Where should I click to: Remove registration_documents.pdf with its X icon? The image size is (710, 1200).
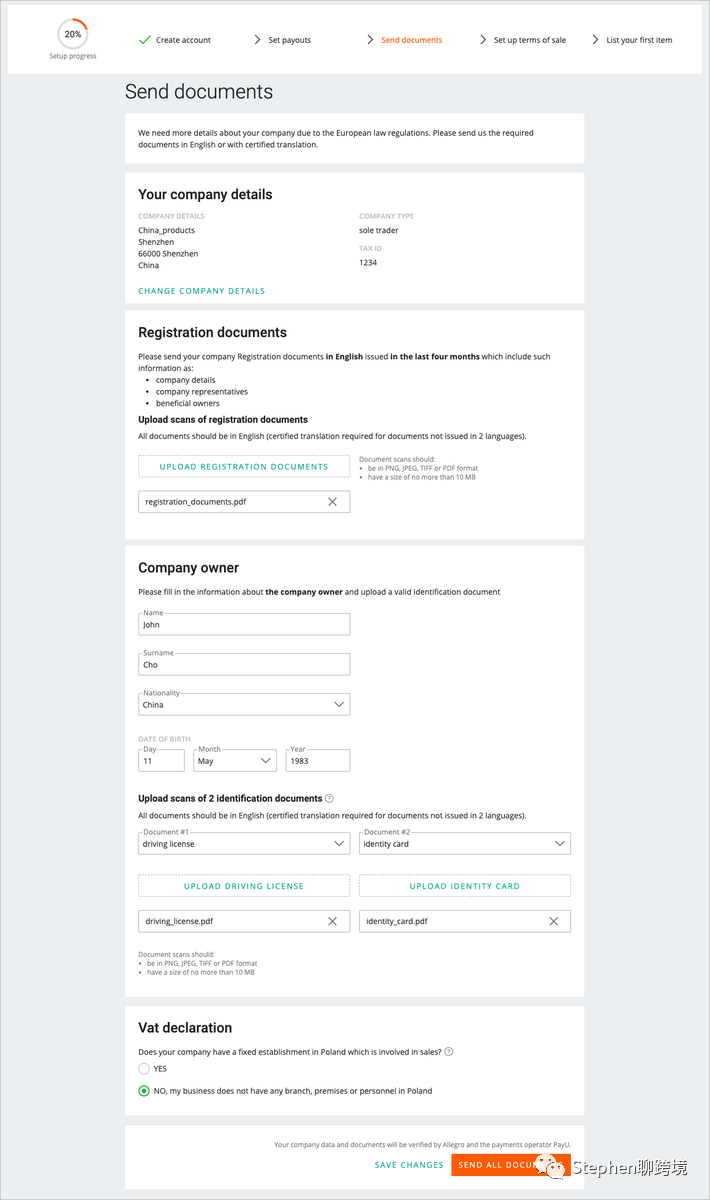pyautogui.click(x=332, y=502)
